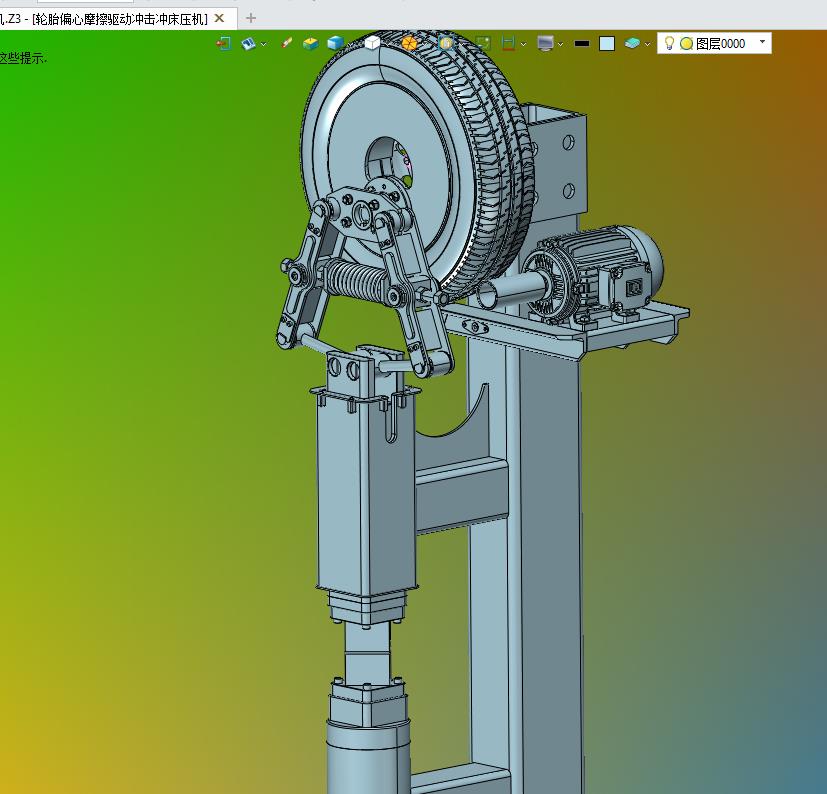
Task: Click the blue shaded cube icon
Action: point(335,43)
